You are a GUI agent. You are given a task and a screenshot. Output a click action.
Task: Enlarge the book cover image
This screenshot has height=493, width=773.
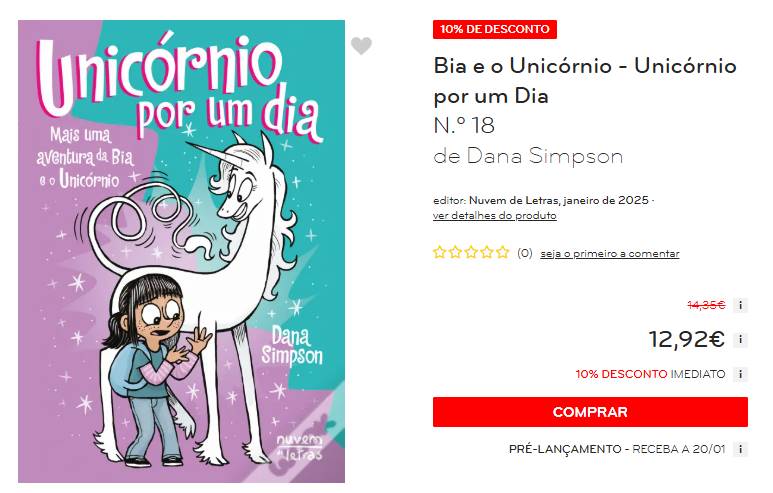pos(181,251)
